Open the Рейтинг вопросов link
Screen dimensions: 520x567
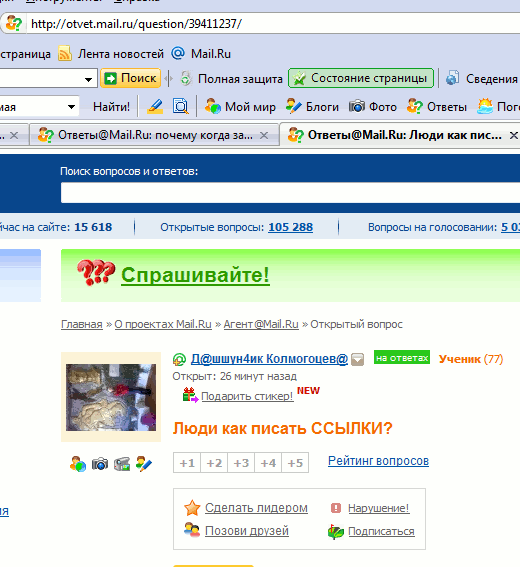378,461
